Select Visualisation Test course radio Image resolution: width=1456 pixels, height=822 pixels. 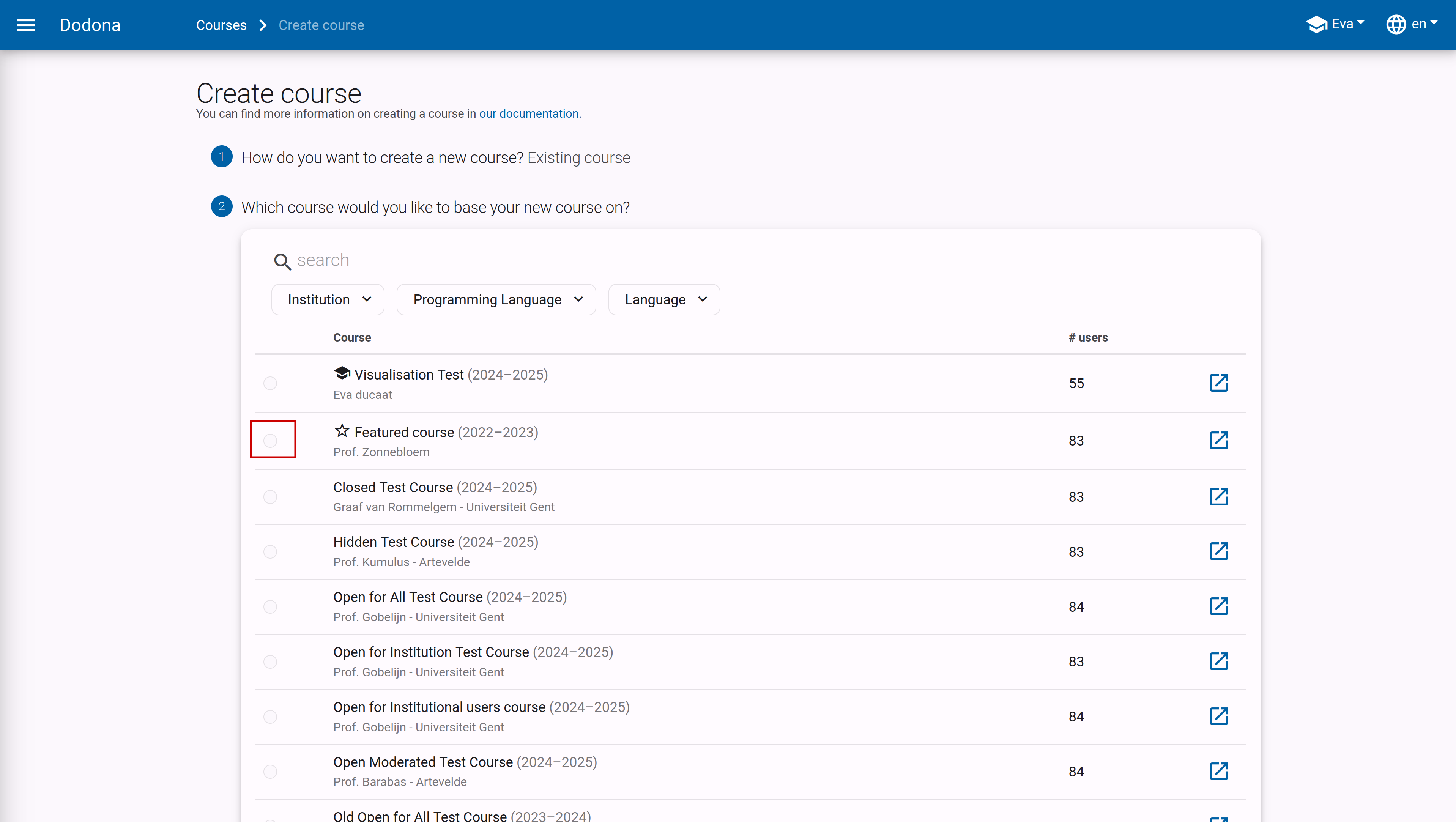point(270,383)
